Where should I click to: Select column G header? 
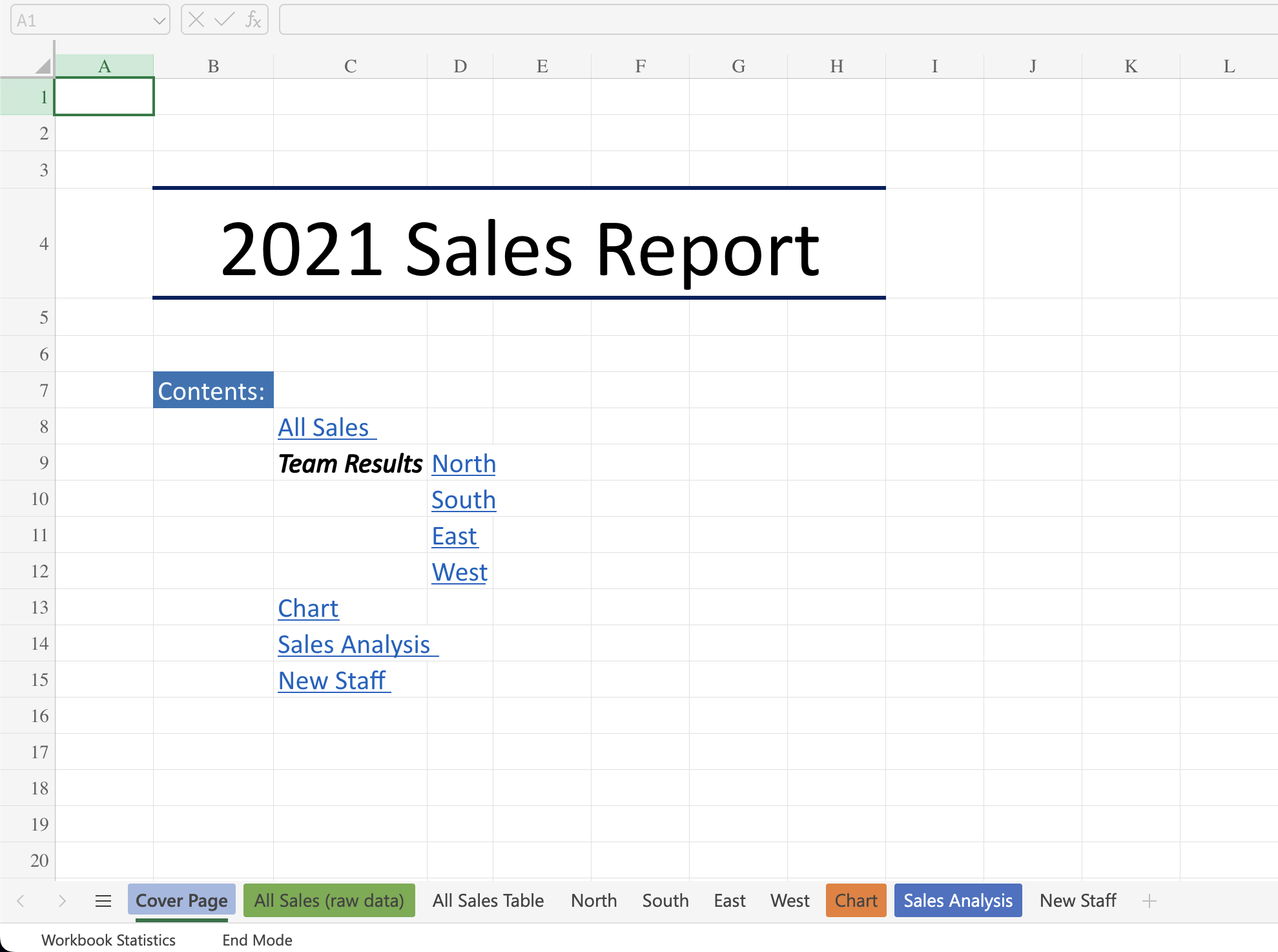(738, 66)
